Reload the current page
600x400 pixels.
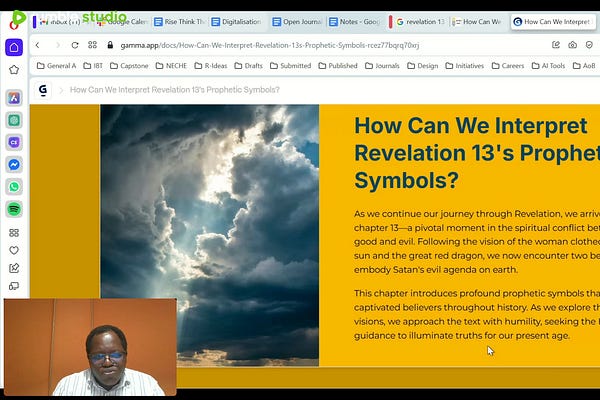[75, 45]
